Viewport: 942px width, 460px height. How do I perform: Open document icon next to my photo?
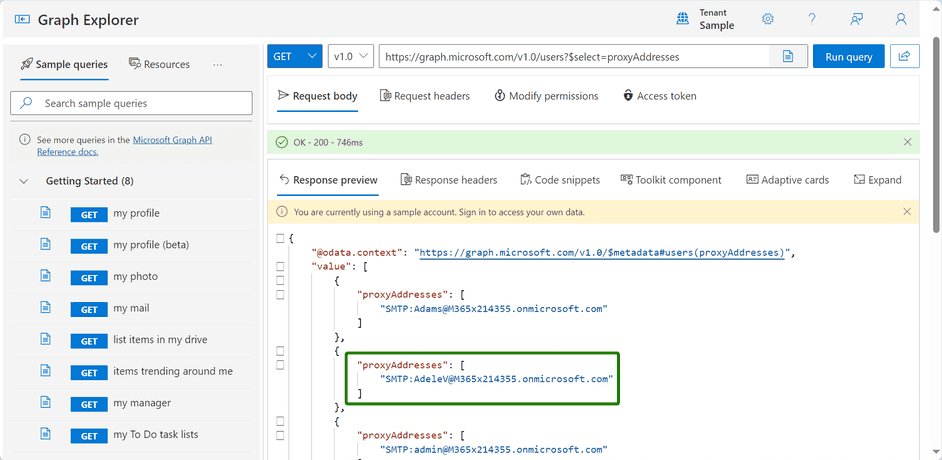tap(46, 276)
